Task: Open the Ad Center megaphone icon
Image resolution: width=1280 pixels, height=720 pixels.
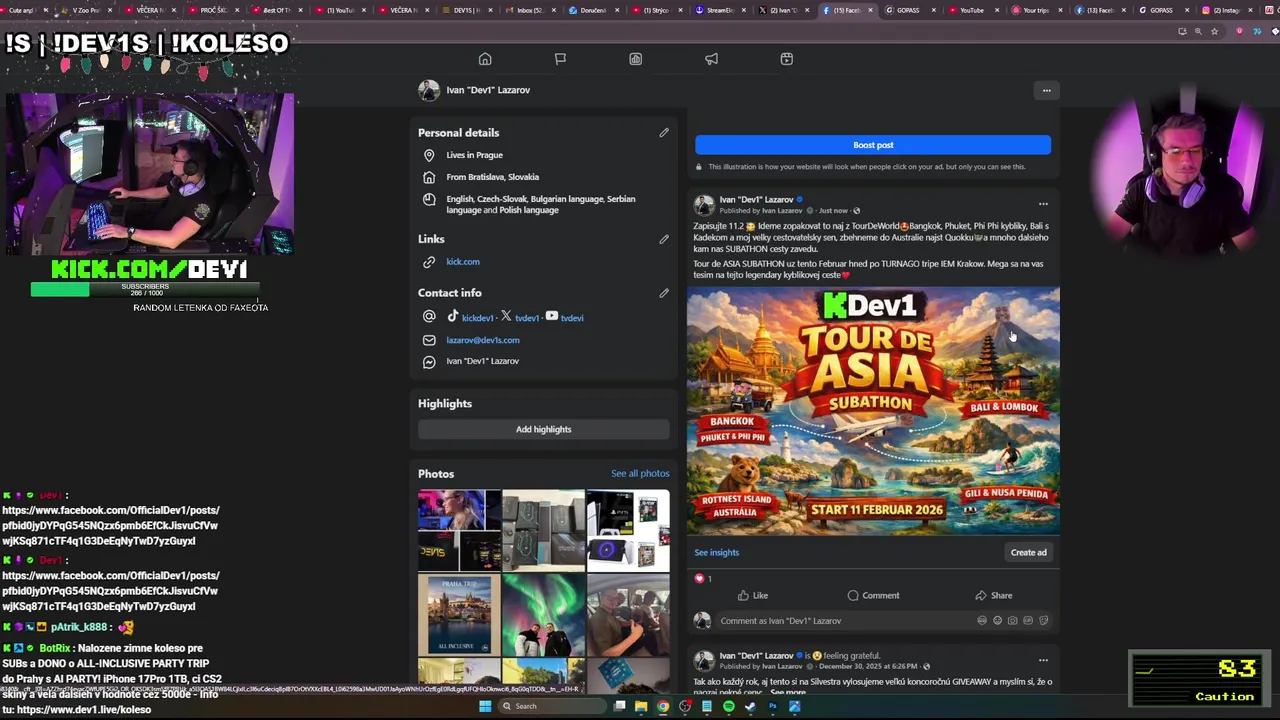Action: [x=711, y=59]
